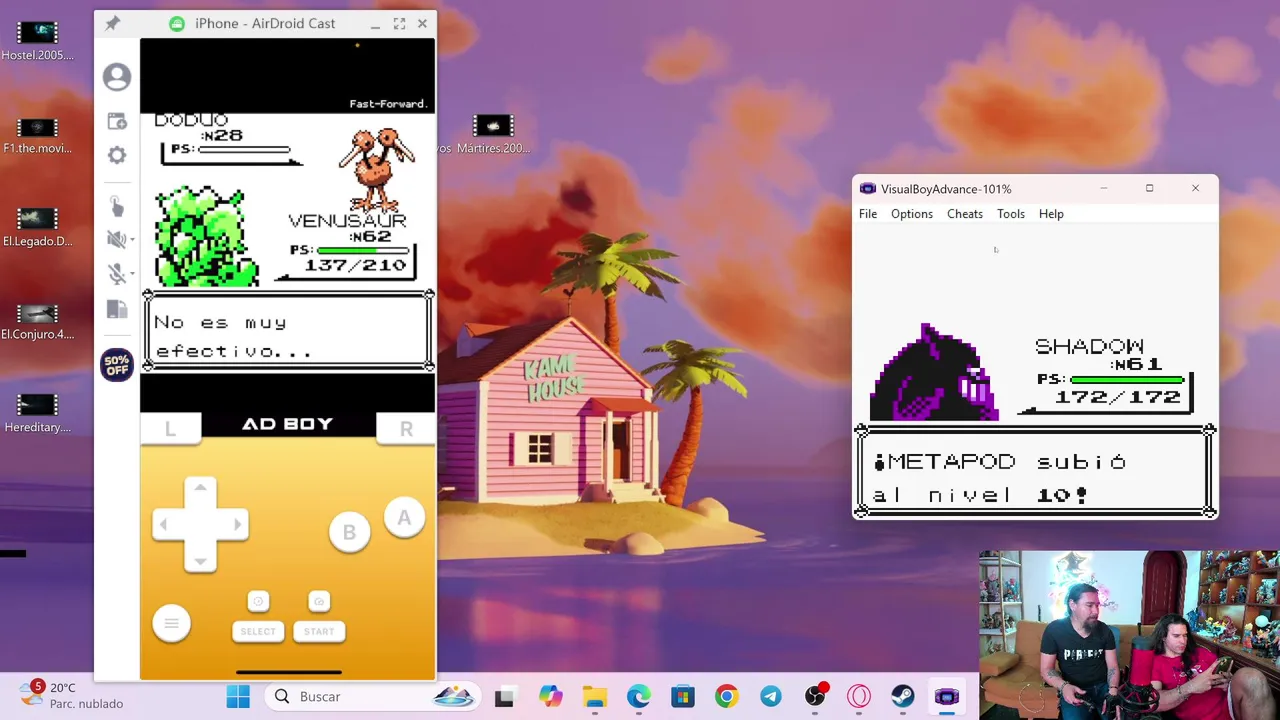The width and height of the screenshot is (1280, 720).
Task: Tap the R shoulder button
Action: [x=406, y=429]
